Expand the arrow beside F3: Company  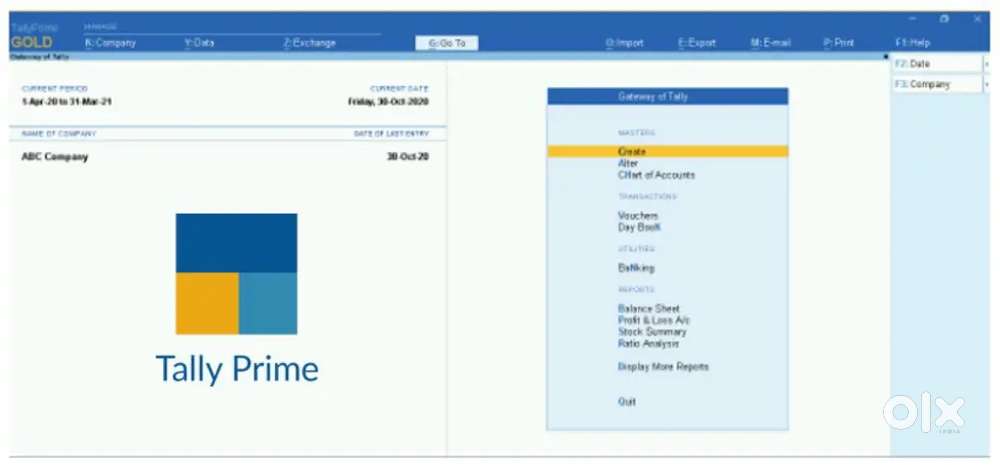click(x=987, y=85)
